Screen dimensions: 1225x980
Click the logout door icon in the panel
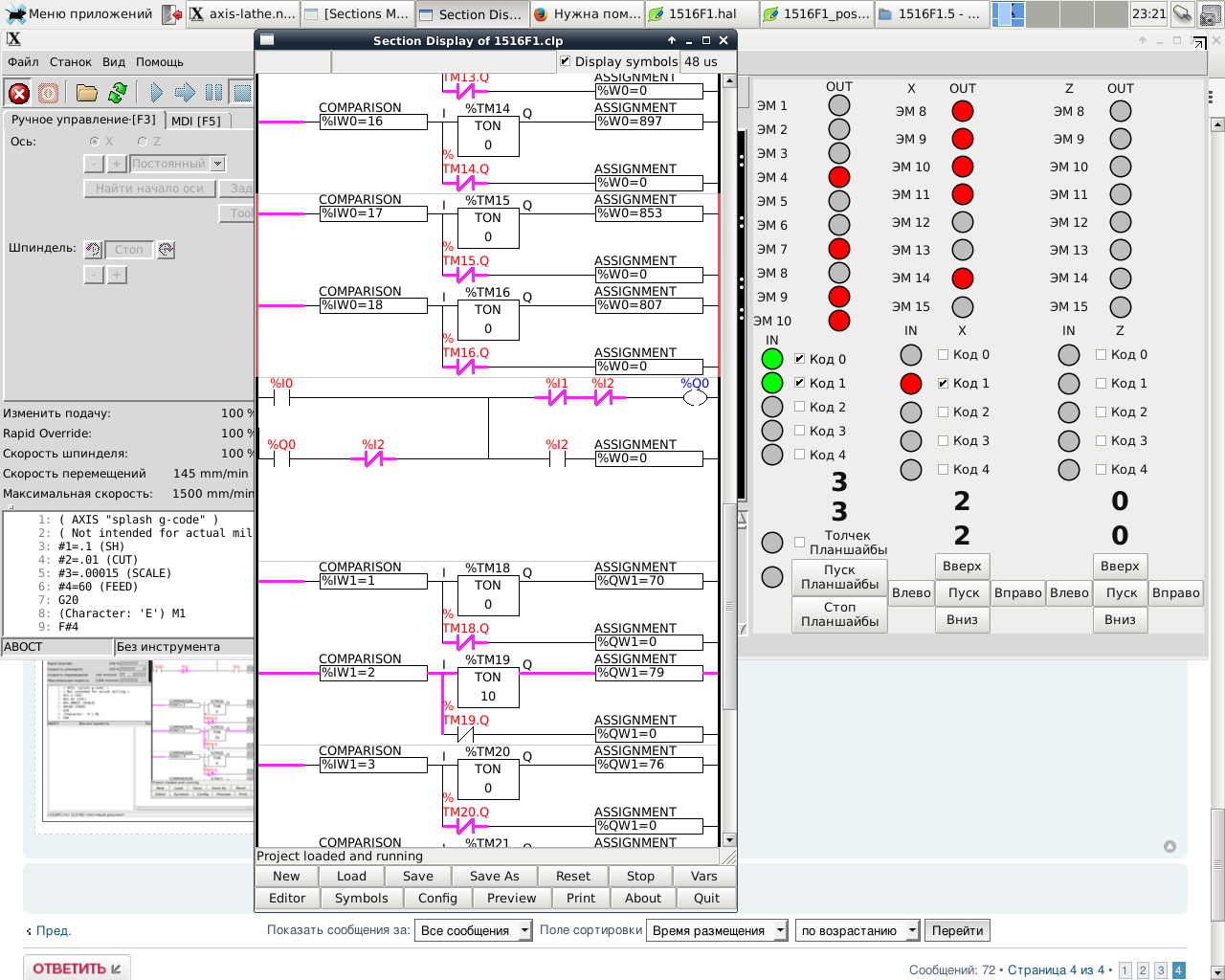pos(172,13)
